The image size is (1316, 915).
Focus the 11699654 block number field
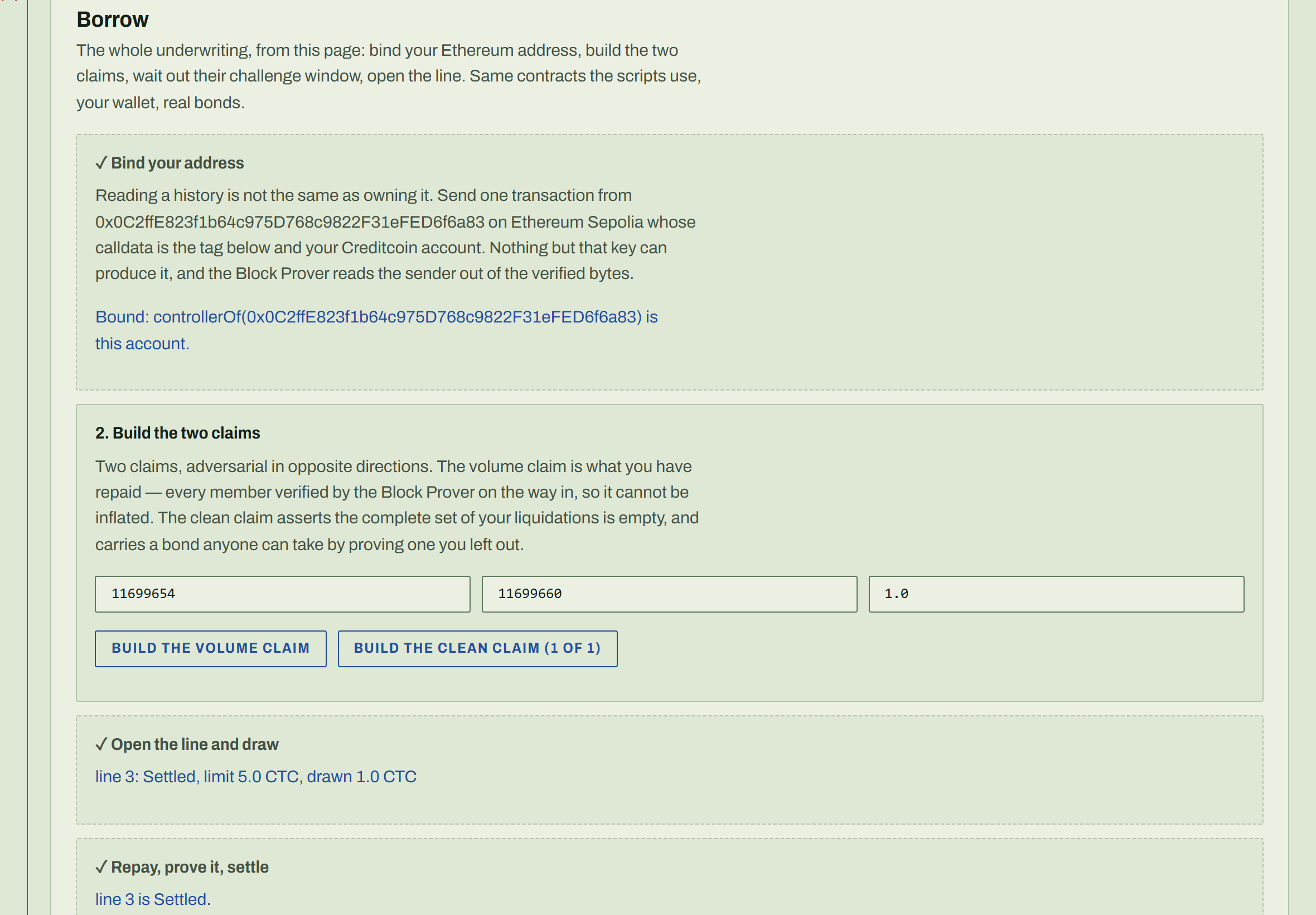(x=283, y=594)
